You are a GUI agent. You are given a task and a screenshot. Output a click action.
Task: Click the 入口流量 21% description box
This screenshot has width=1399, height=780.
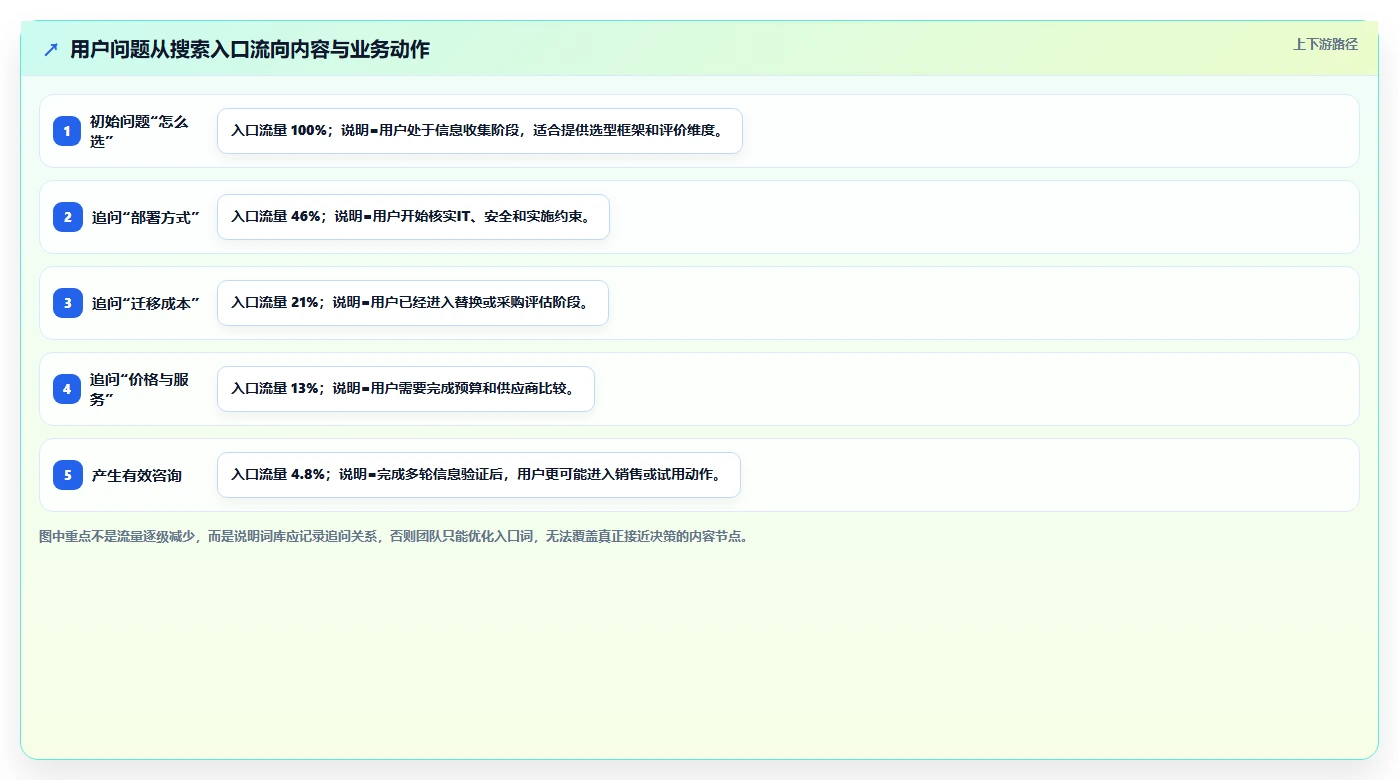tap(413, 303)
